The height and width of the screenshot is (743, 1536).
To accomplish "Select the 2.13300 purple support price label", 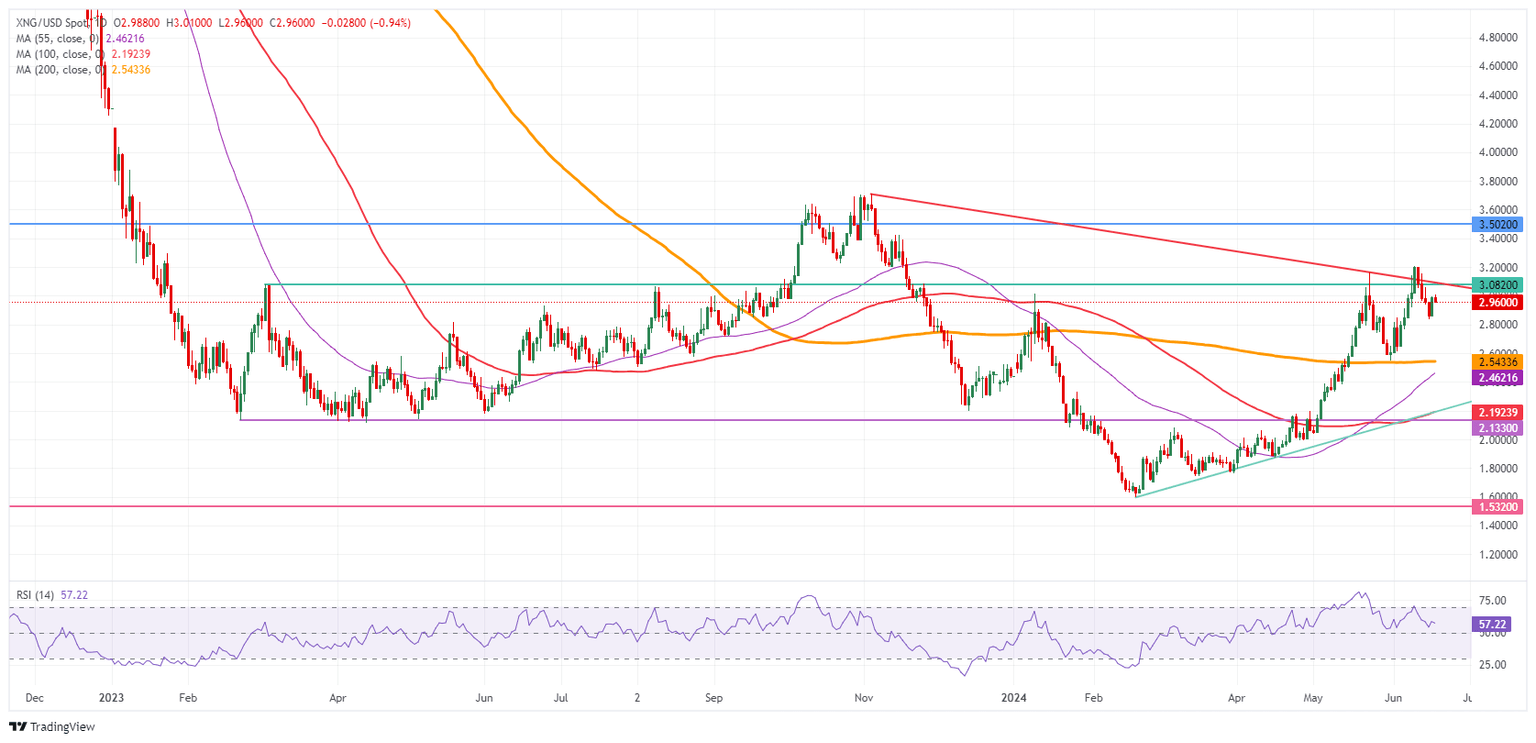I will click(x=1498, y=428).
